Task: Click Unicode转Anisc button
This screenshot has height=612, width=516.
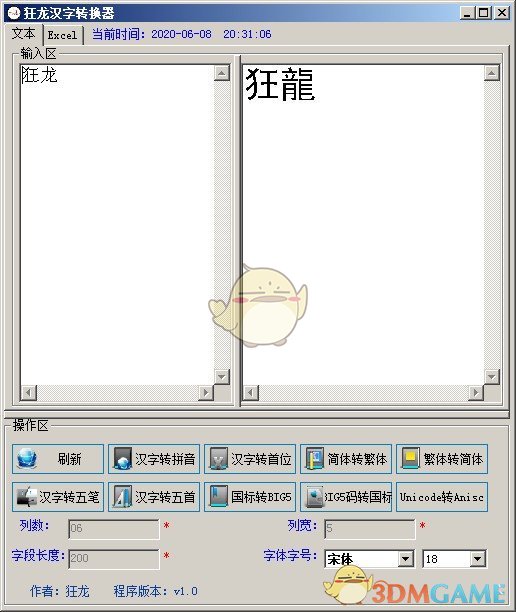Action: pos(442,497)
